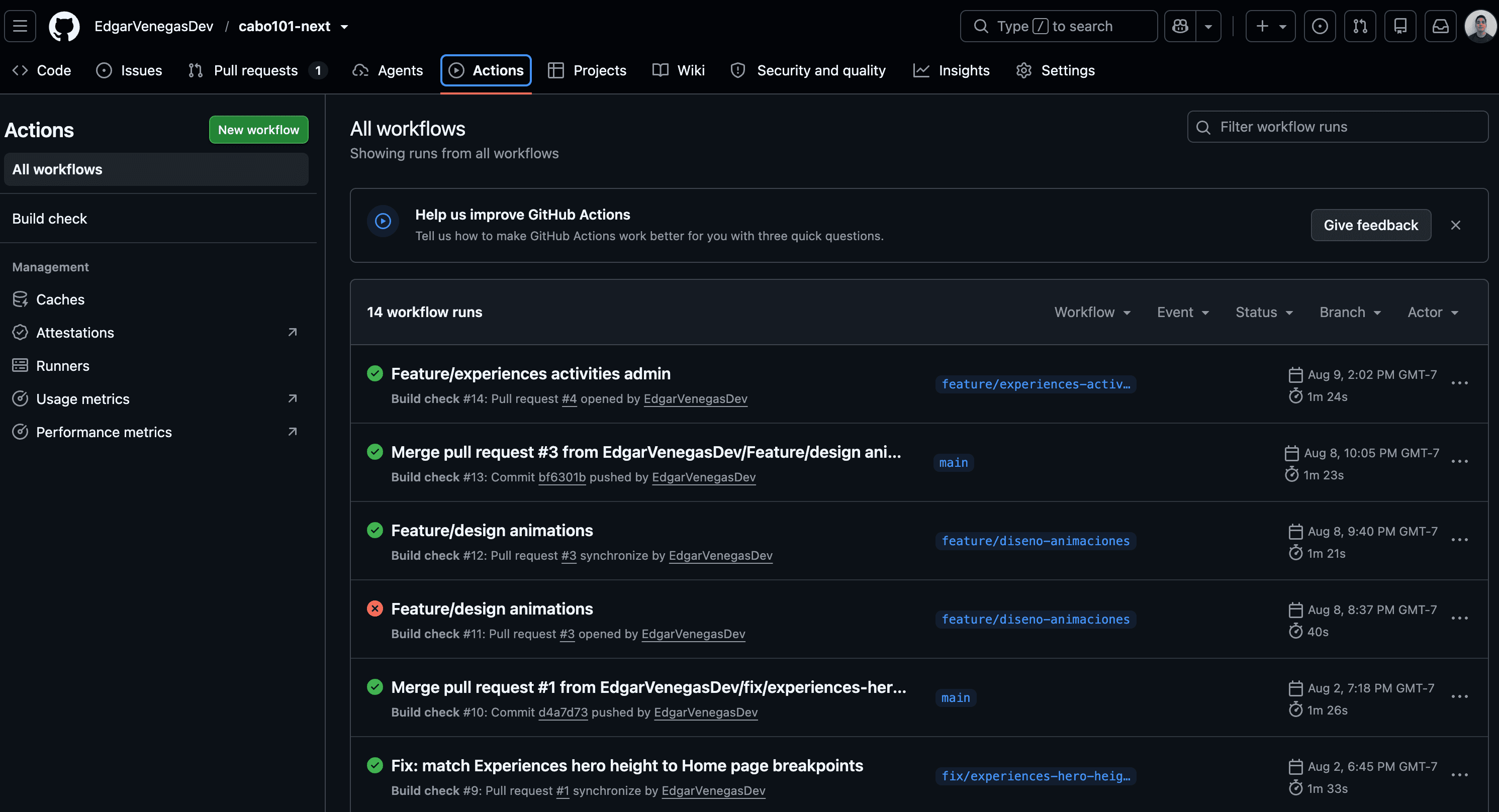Open repositories icon in the header
This screenshot has height=812, width=1499.
(x=1400, y=26)
